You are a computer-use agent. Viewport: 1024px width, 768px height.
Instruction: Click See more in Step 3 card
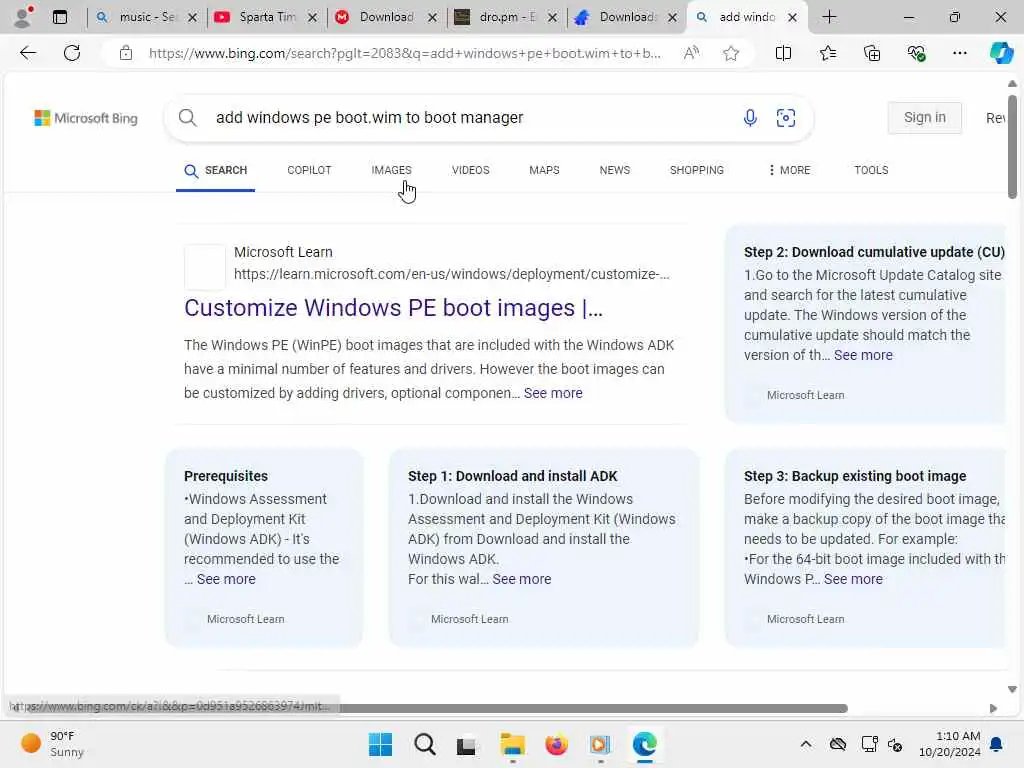point(853,579)
